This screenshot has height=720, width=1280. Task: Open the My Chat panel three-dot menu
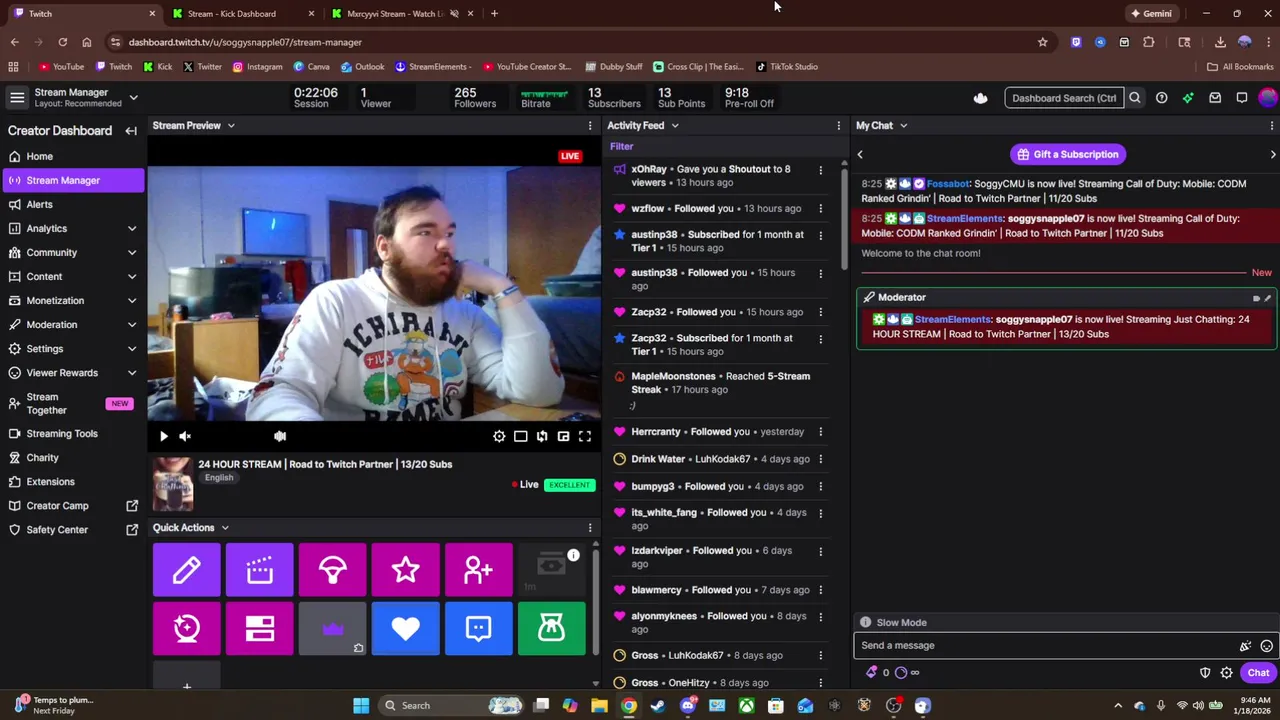point(1272,126)
